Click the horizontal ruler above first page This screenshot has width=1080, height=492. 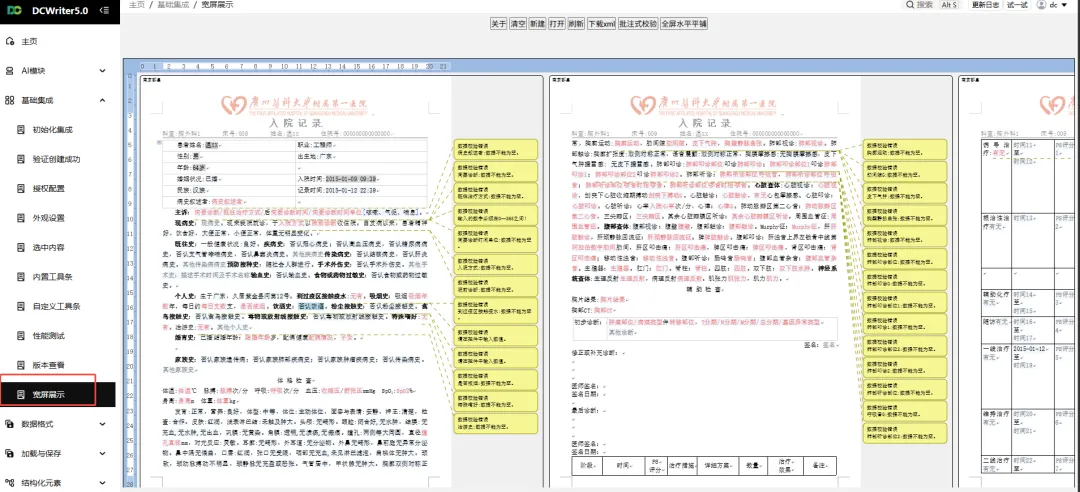pos(295,66)
